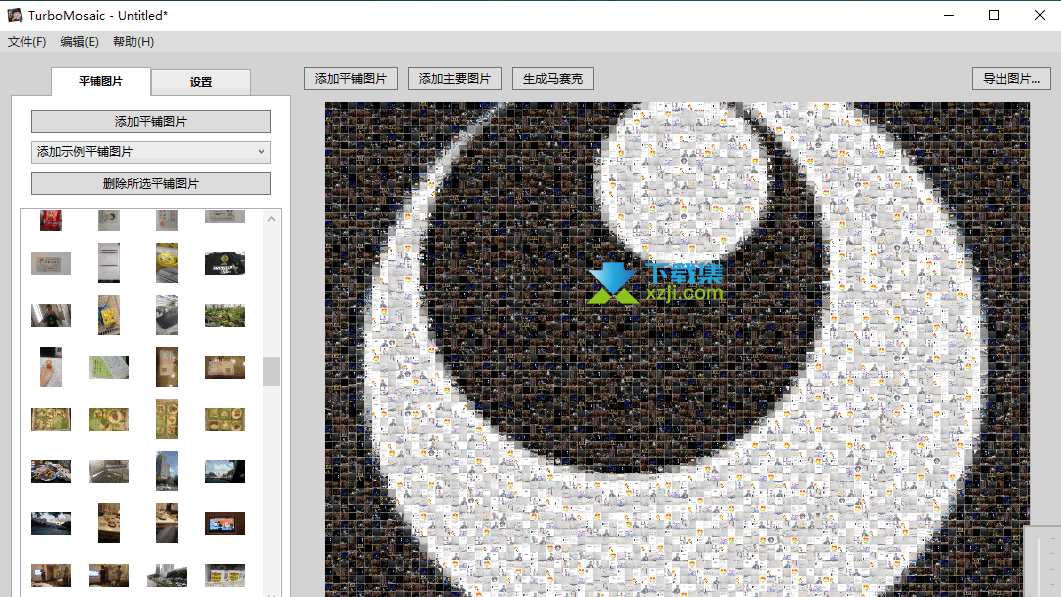Click 生成马赛克 to generate mosaic

pos(553,79)
